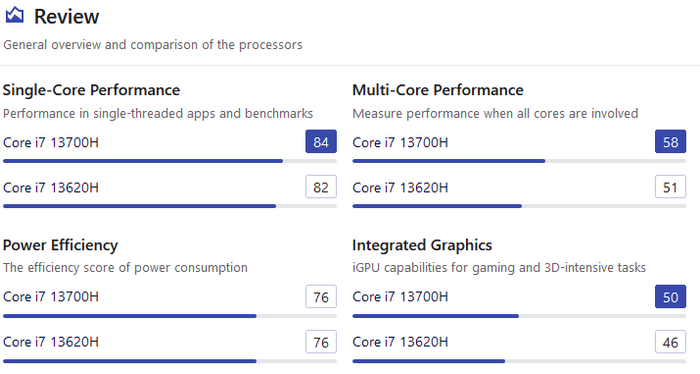Click the Integrated Graphics heading

click(422, 245)
